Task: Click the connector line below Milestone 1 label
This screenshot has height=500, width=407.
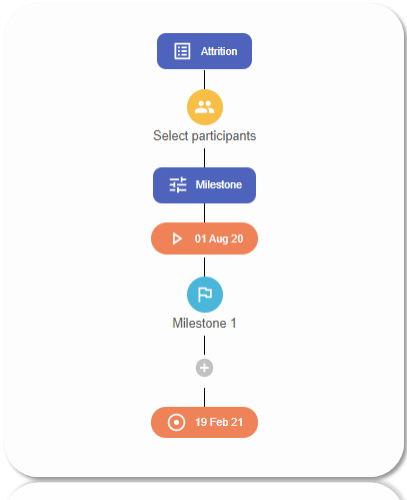Action: coord(204,345)
